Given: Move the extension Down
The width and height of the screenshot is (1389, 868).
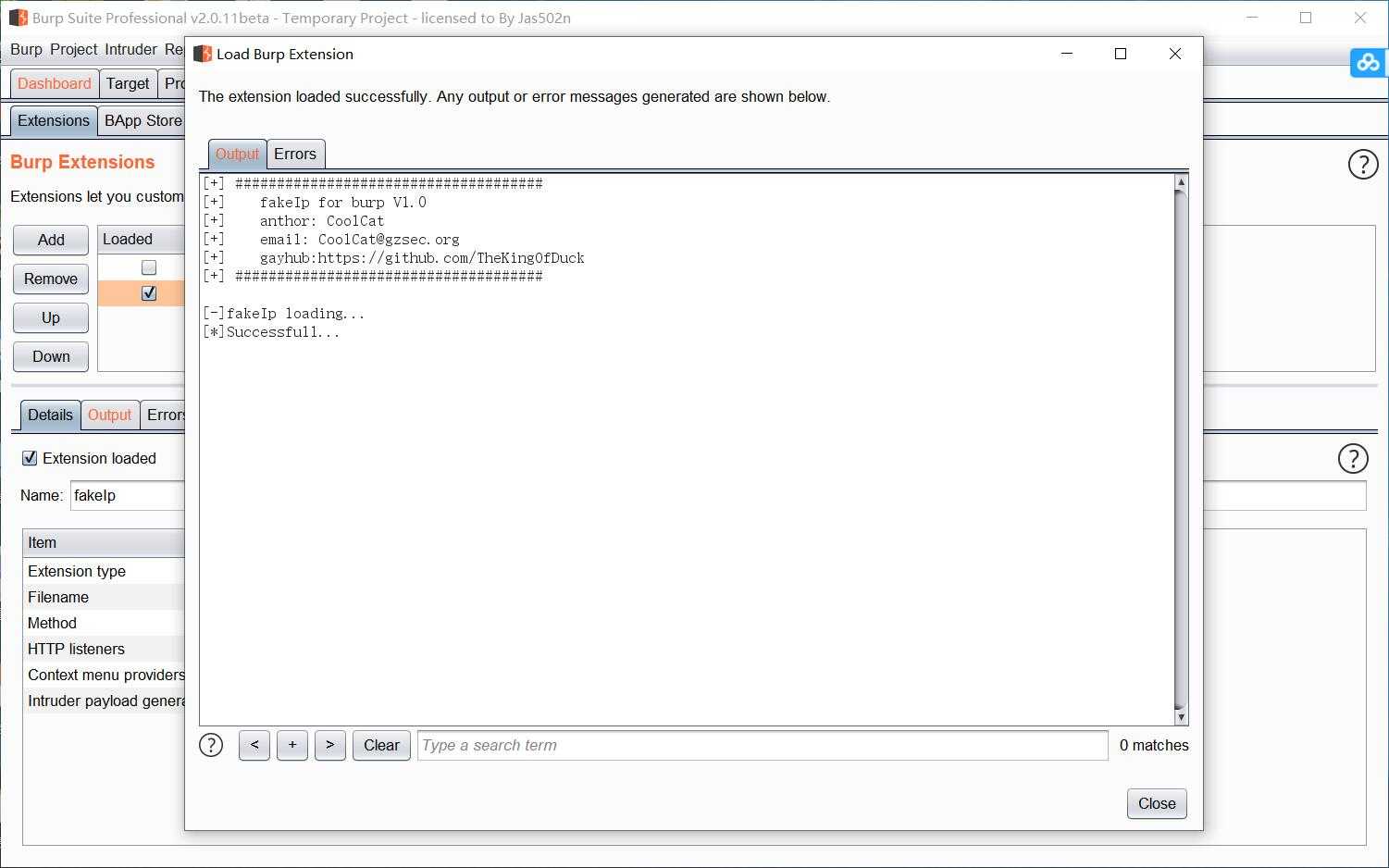Looking at the screenshot, I should click(x=51, y=356).
